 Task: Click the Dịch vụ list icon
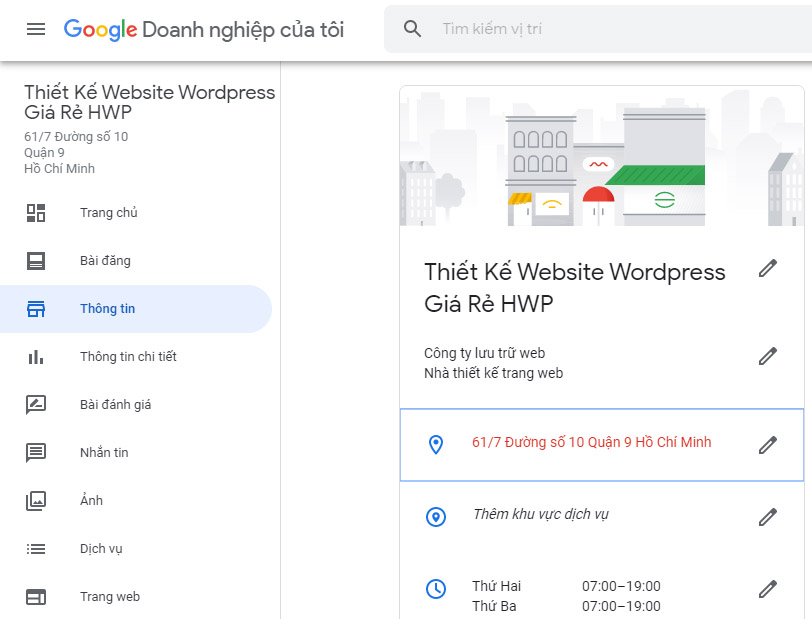point(36,549)
